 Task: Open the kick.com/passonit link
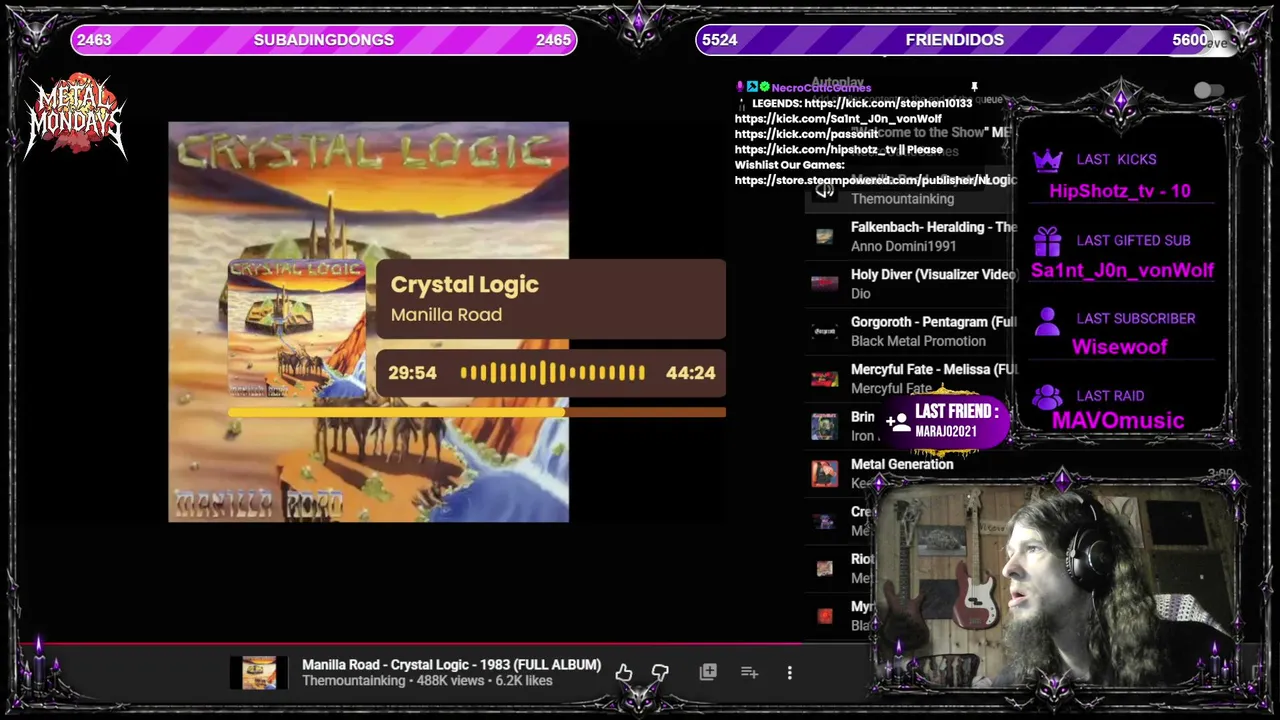pyautogui.click(x=806, y=134)
